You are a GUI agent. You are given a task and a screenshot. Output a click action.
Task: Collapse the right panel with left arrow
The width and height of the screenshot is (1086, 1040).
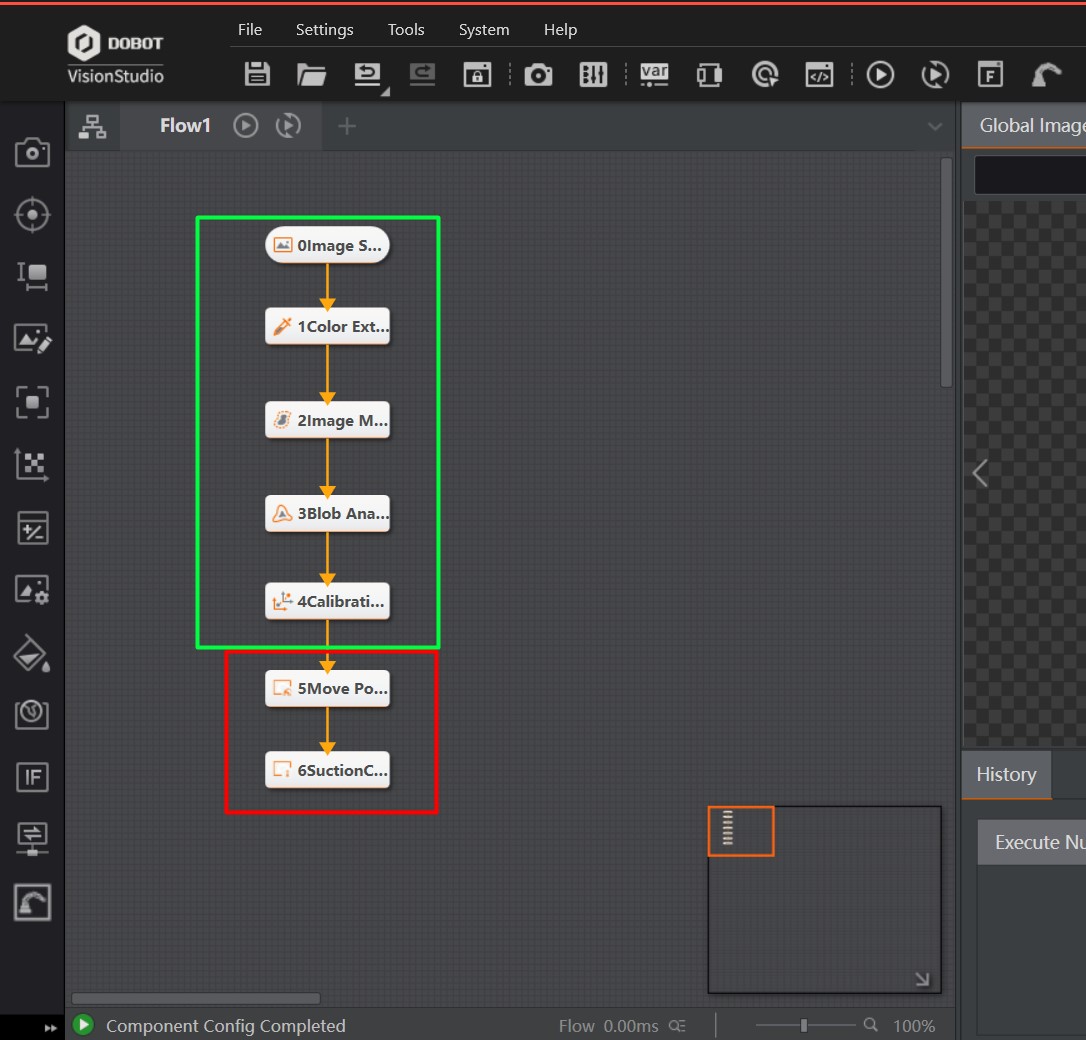pyautogui.click(x=980, y=473)
